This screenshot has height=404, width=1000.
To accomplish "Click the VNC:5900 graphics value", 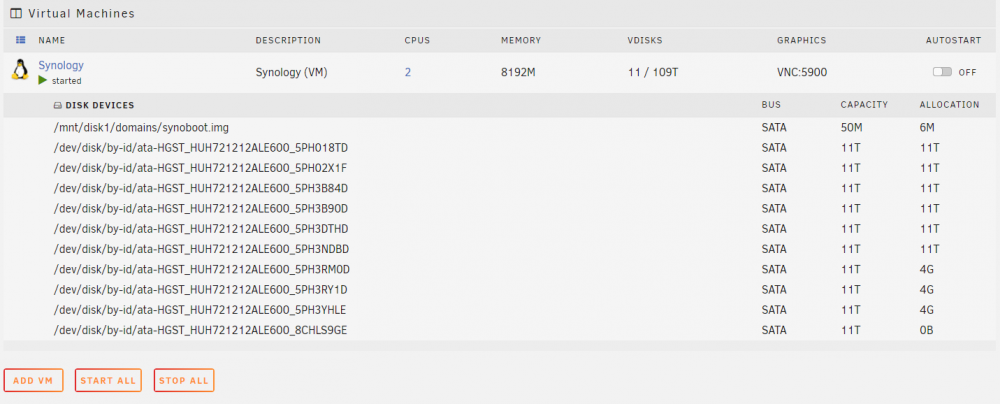I will pos(802,72).
